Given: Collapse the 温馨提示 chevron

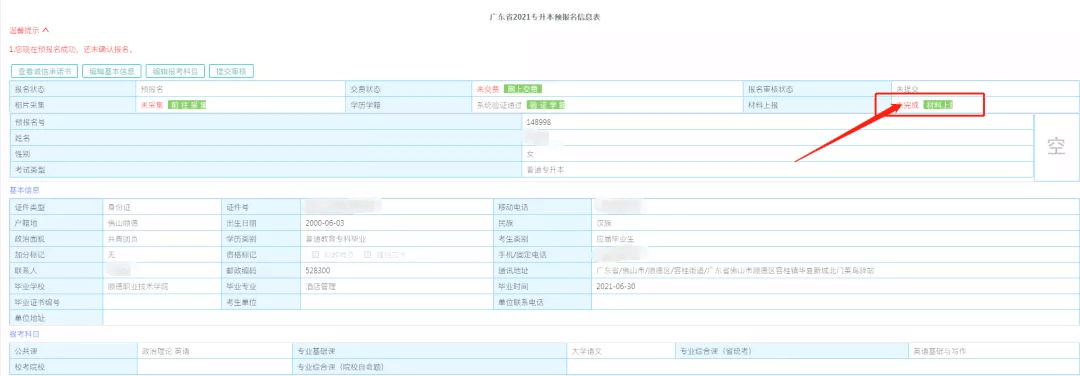Looking at the screenshot, I should pyautogui.click(x=45, y=30).
